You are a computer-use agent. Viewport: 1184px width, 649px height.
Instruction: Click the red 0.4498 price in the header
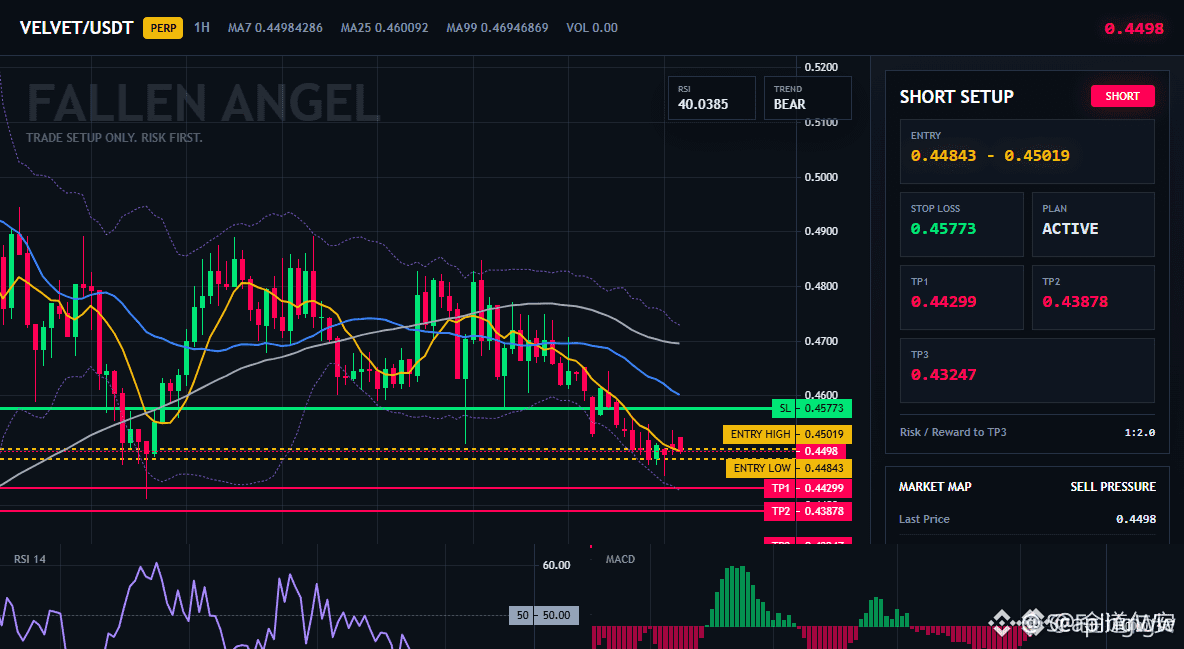tap(1133, 29)
